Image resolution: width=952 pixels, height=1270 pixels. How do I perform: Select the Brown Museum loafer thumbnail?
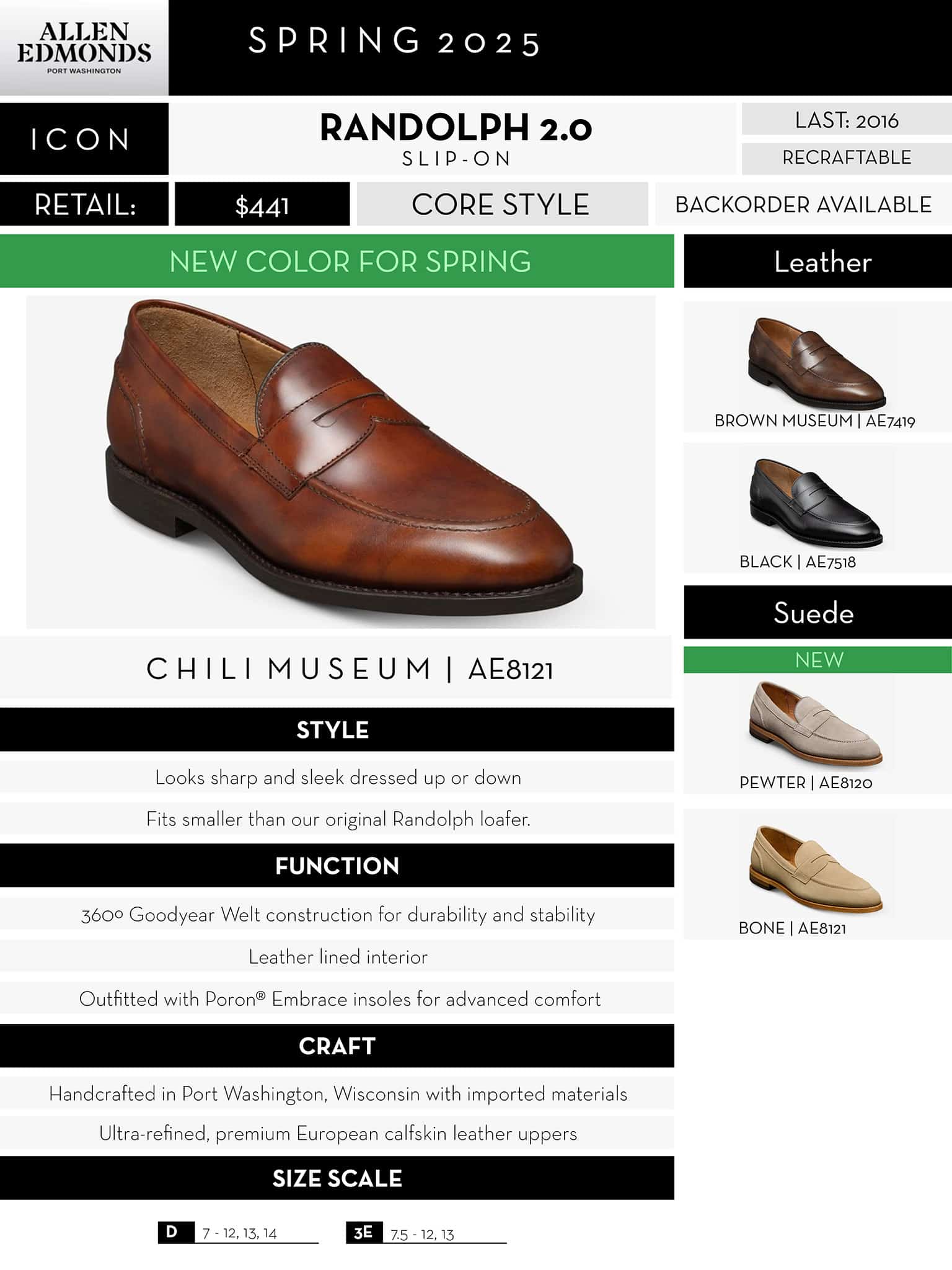point(817,360)
